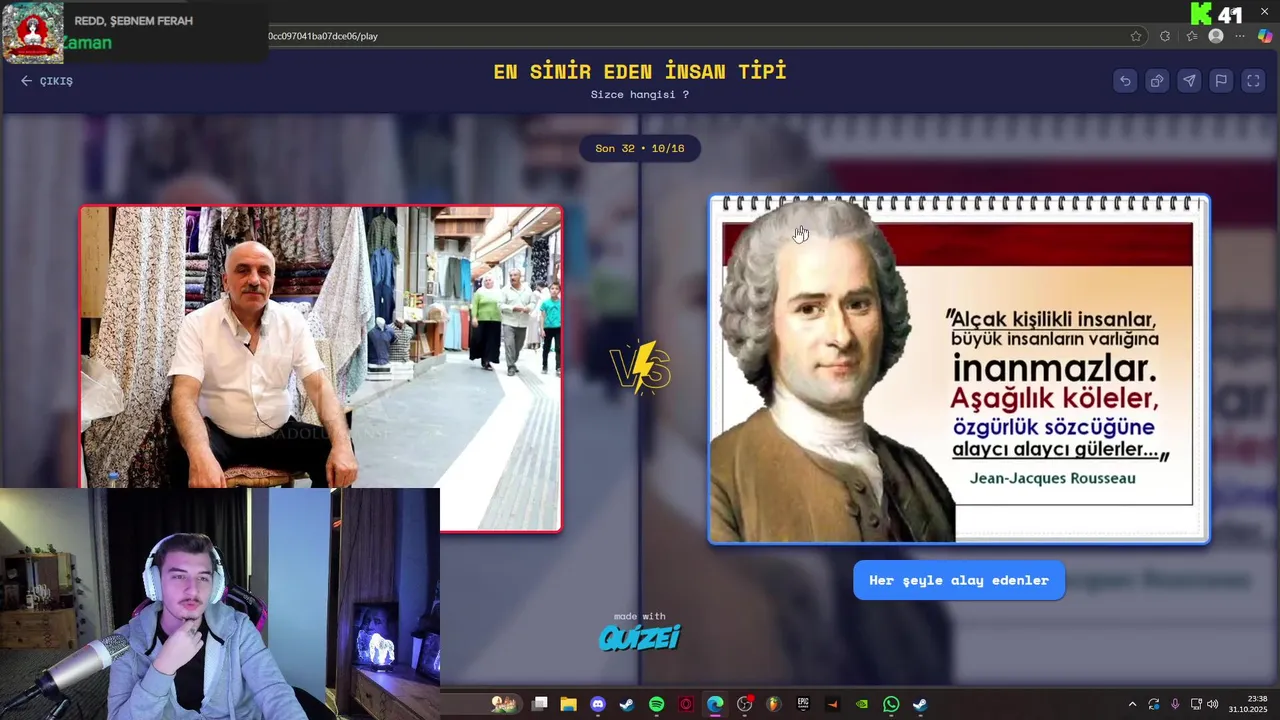
Task: Open the favorites list icon
Action: 1191,36
